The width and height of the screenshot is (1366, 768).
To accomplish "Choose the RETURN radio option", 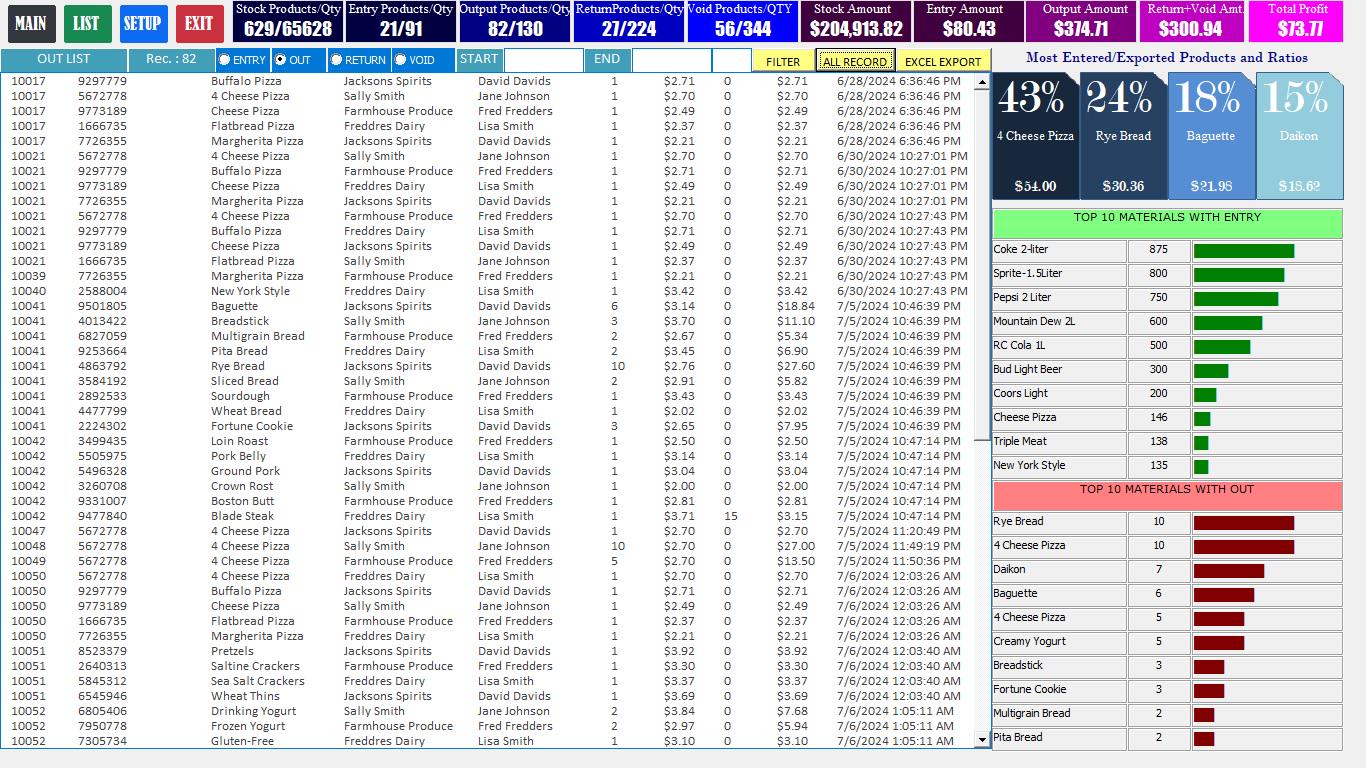I will pos(358,60).
